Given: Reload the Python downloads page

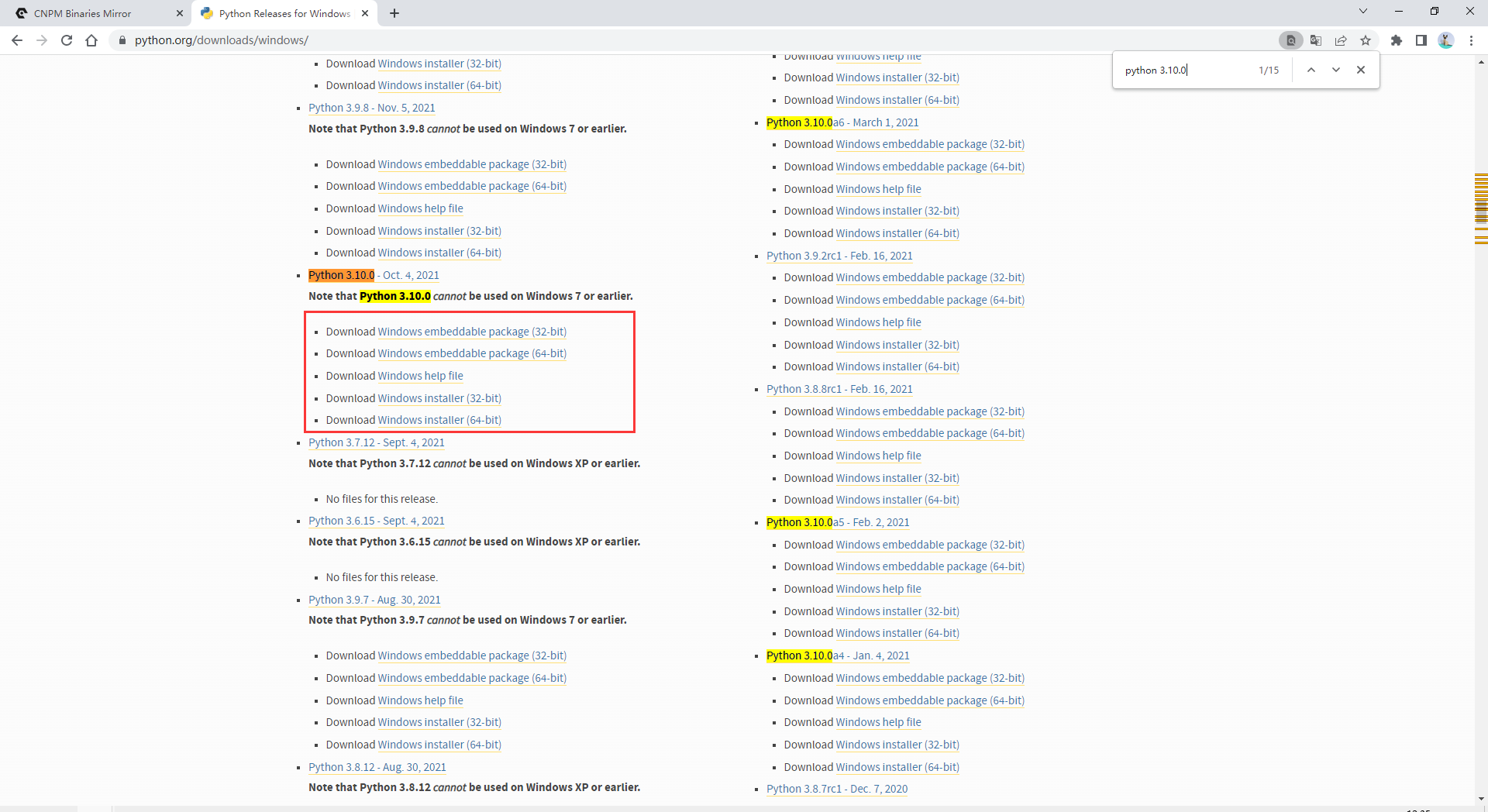Looking at the screenshot, I should [67, 40].
